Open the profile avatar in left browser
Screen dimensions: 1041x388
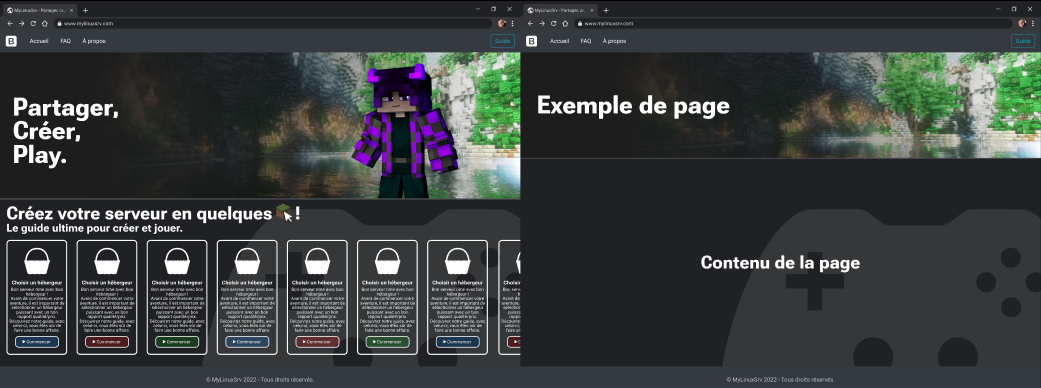pos(501,23)
